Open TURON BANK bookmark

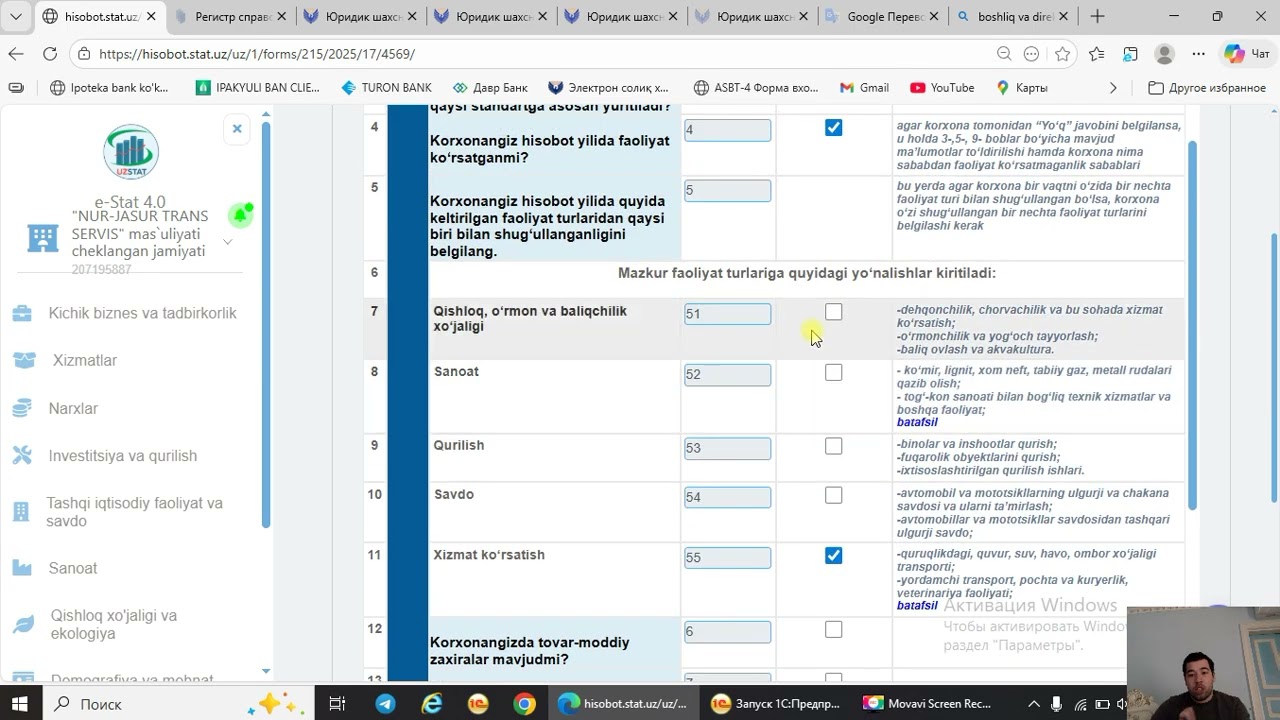(386, 88)
